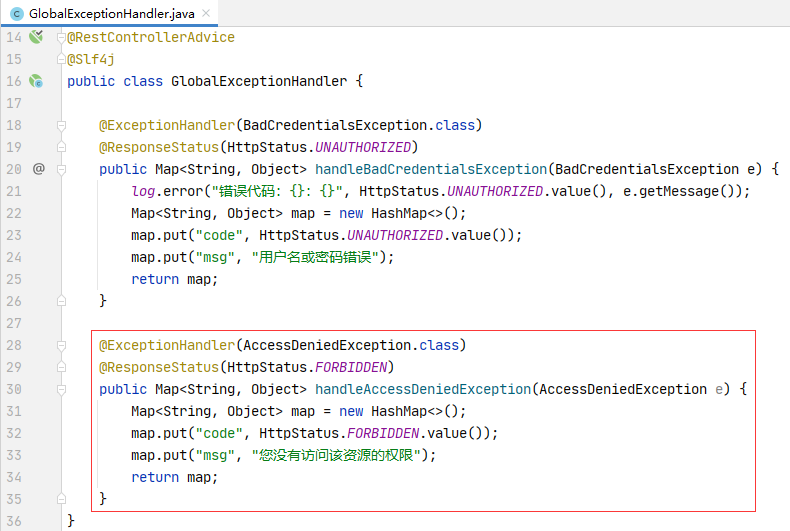Collapse the handleAccessDeniedException method fold at line 30

pos(61,389)
